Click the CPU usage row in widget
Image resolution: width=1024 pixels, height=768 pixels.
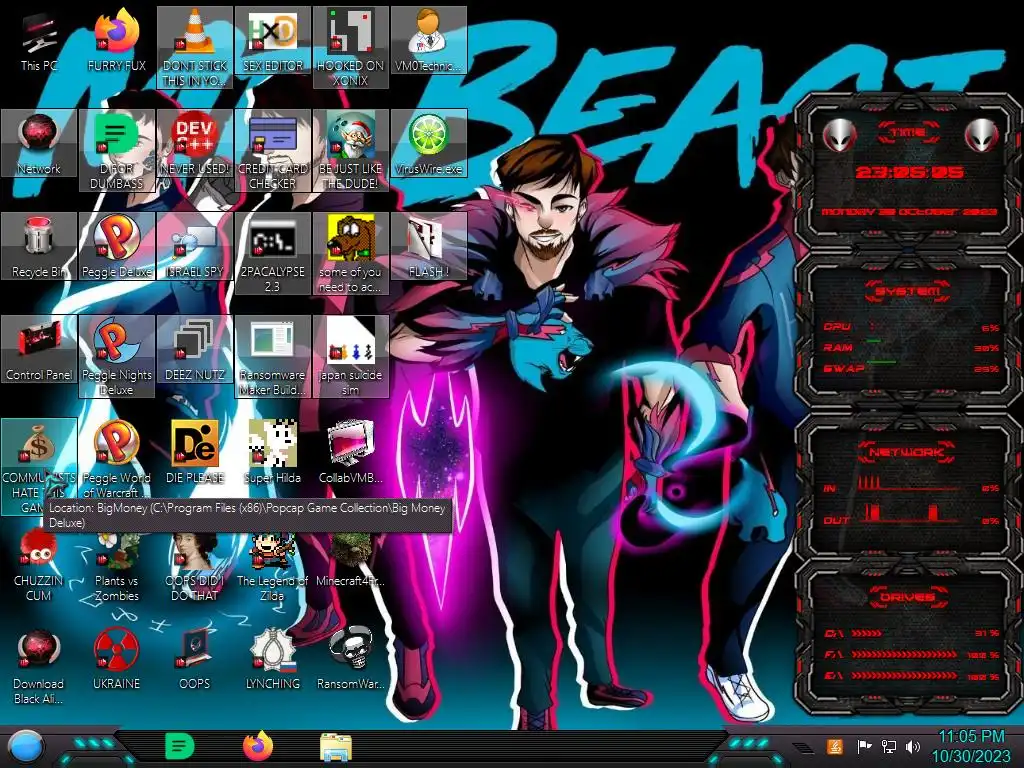tap(911, 327)
